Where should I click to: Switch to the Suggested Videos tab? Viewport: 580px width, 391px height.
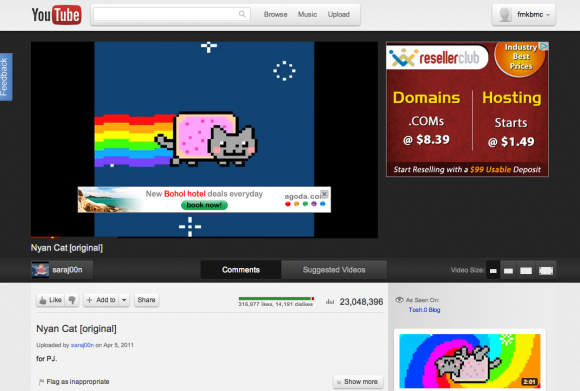[x=334, y=270]
